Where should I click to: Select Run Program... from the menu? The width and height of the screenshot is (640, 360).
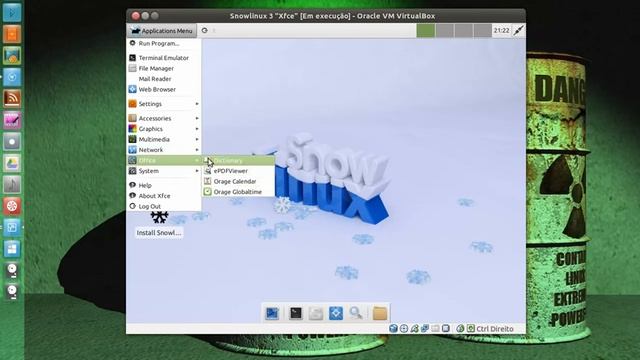164,43
